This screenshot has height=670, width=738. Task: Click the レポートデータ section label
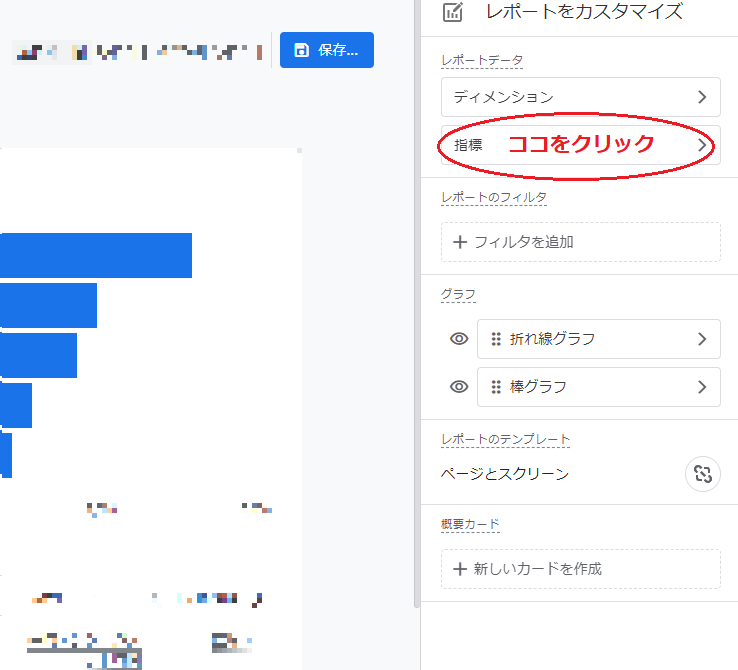pos(482,60)
